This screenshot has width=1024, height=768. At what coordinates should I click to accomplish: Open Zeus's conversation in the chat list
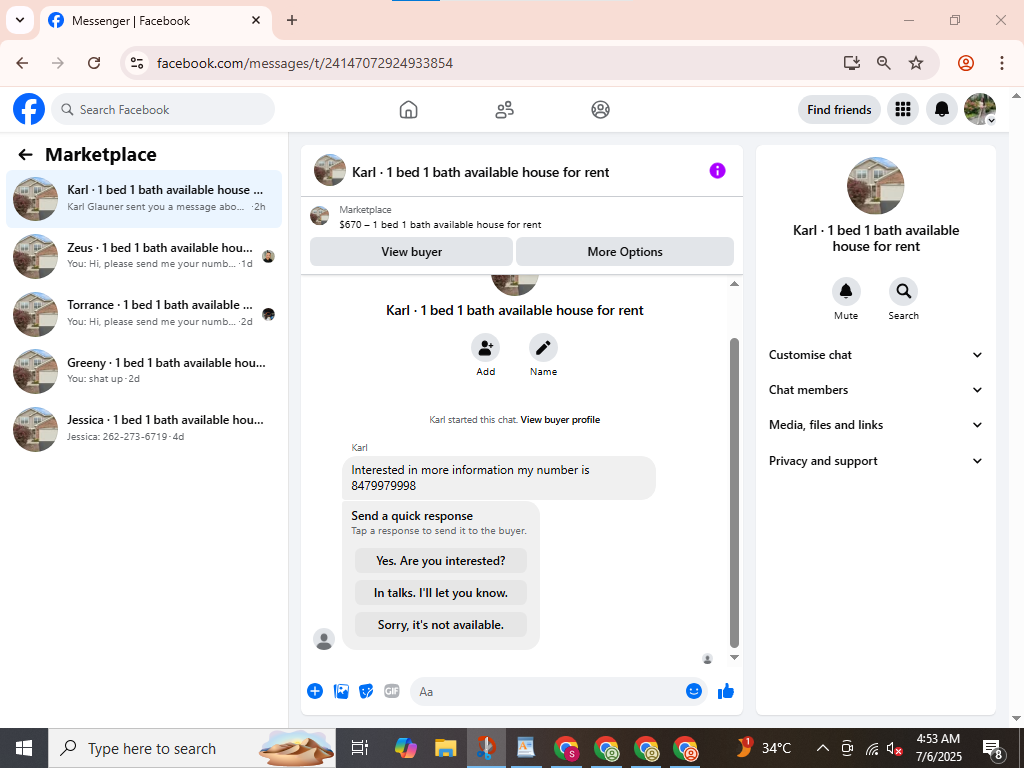coord(144,256)
